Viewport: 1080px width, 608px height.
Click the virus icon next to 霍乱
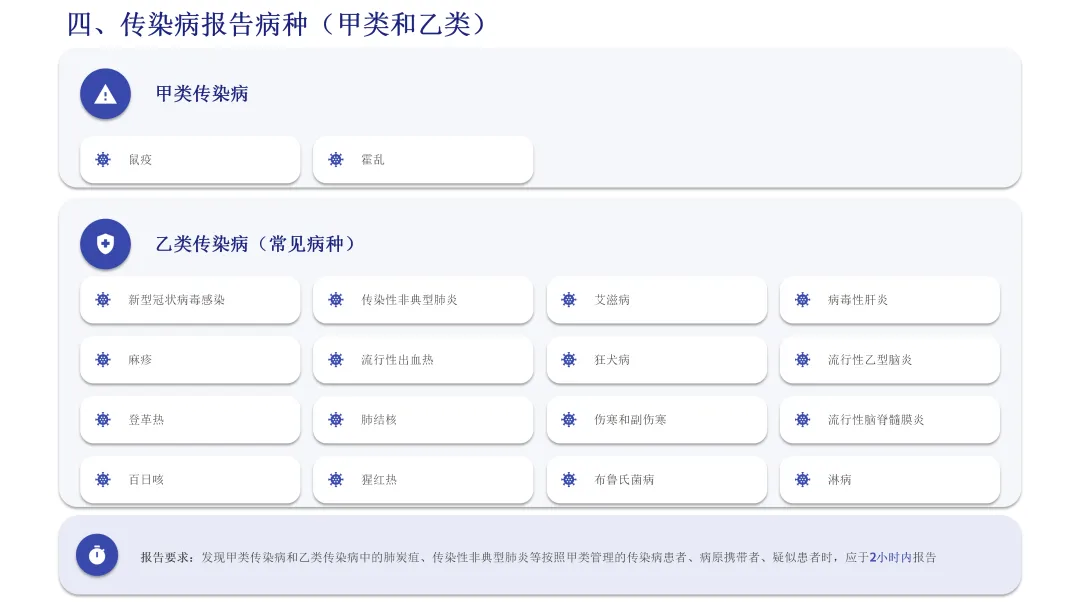click(x=336, y=160)
